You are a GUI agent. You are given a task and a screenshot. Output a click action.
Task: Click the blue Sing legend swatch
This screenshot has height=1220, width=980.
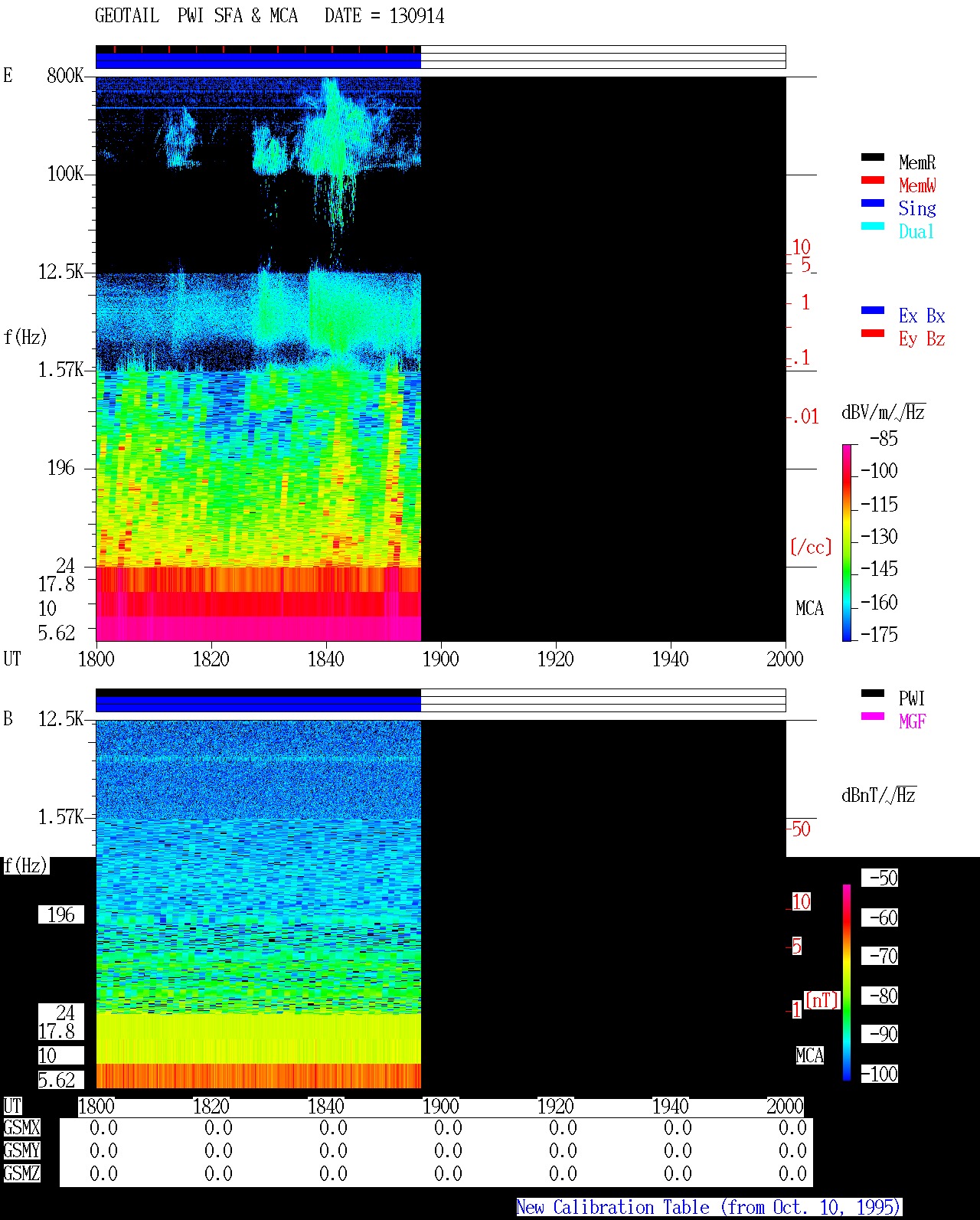point(873,203)
